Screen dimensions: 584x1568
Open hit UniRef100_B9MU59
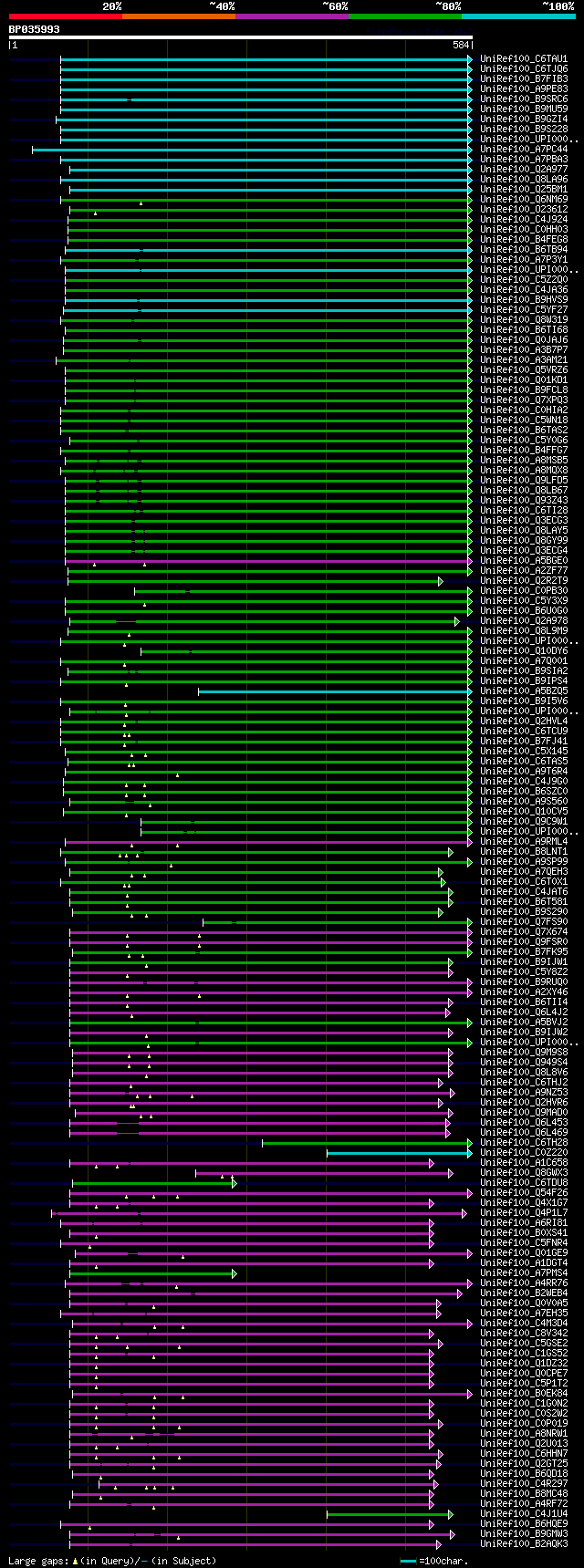(x=524, y=109)
